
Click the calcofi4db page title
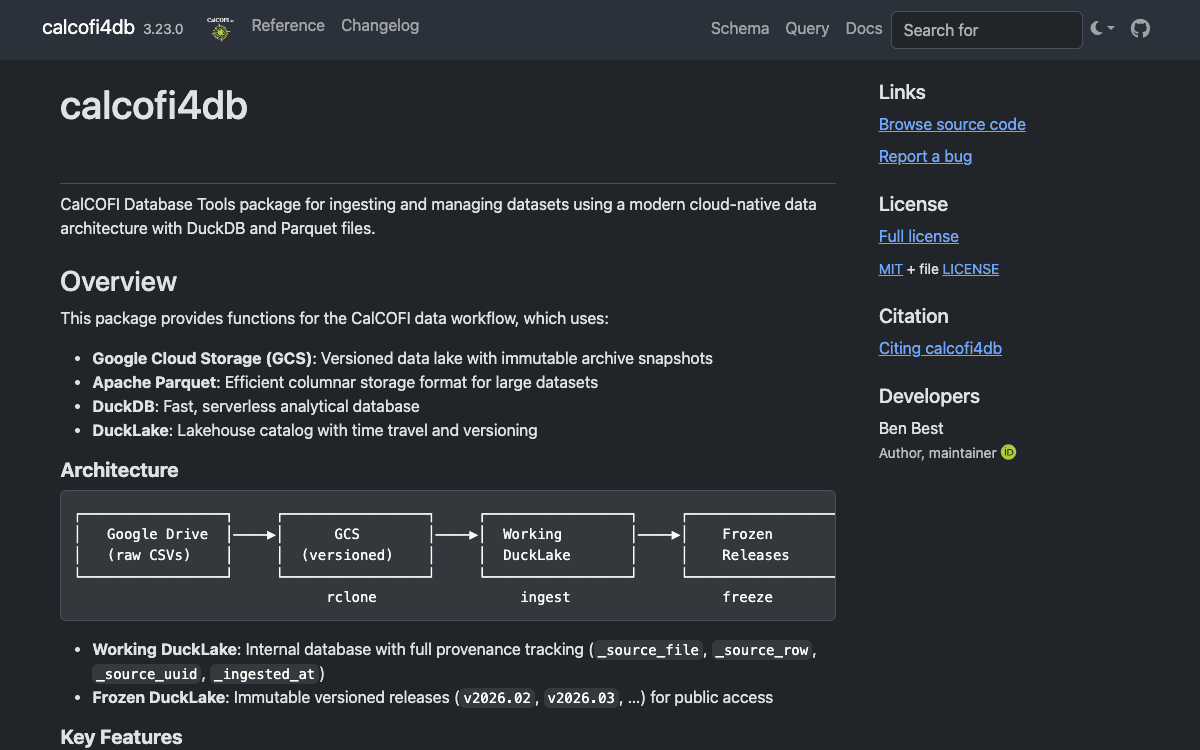pos(154,106)
